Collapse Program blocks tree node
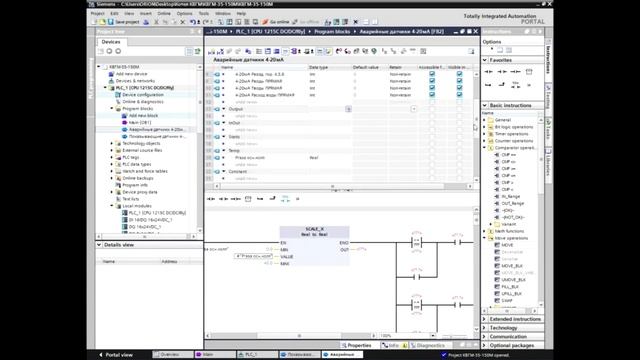This screenshot has width=640, height=360. coord(112,109)
